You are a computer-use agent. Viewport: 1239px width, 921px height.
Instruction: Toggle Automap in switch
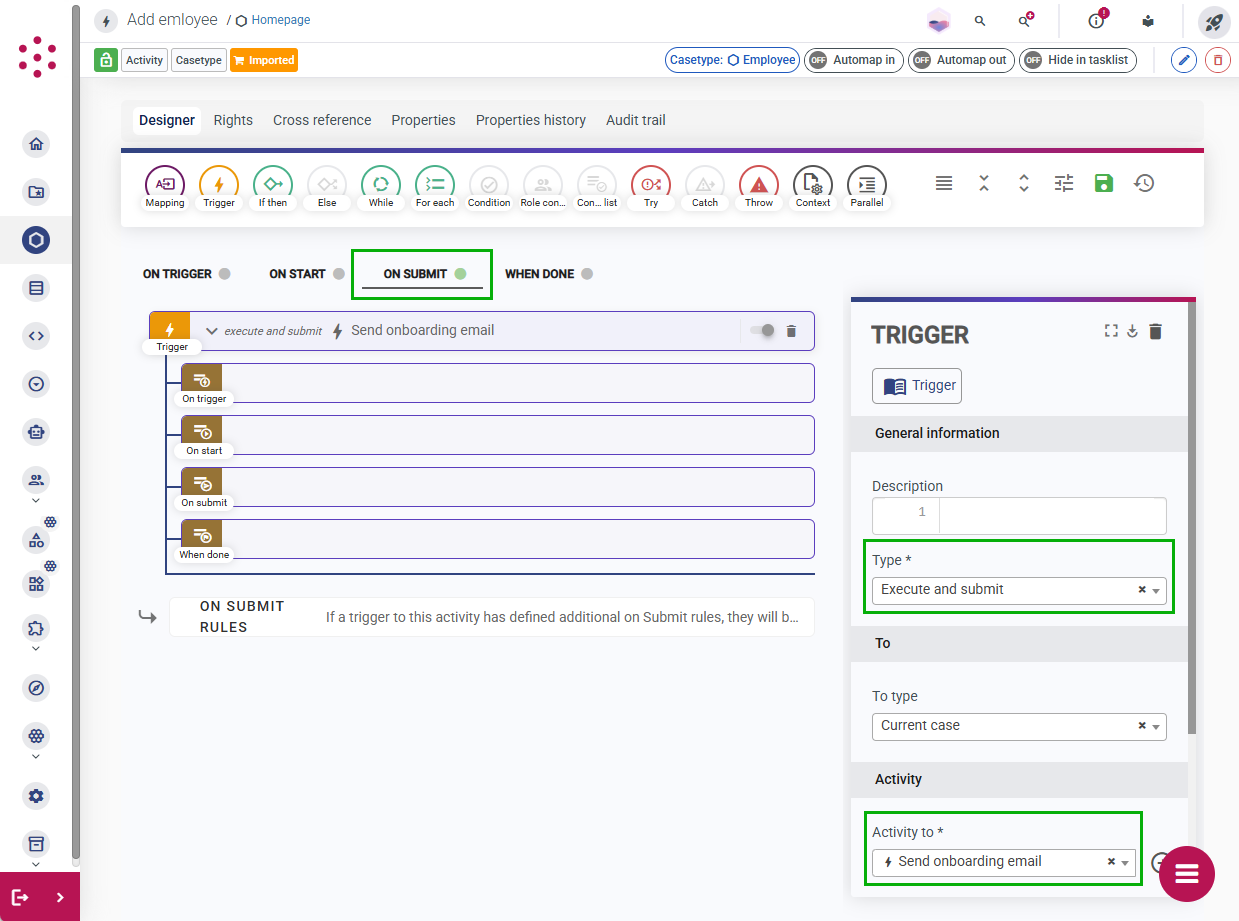[x=854, y=60]
